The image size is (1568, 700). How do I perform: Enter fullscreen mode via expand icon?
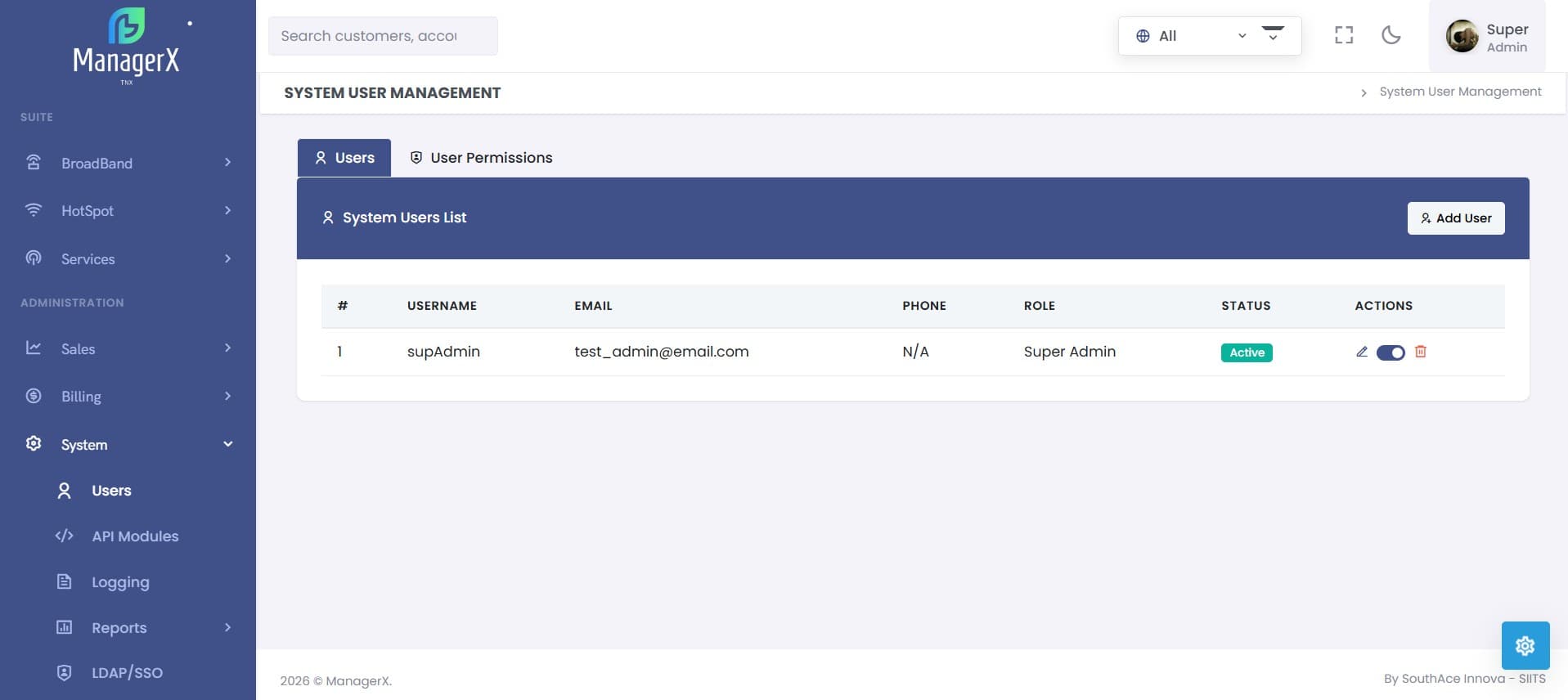(x=1344, y=35)
